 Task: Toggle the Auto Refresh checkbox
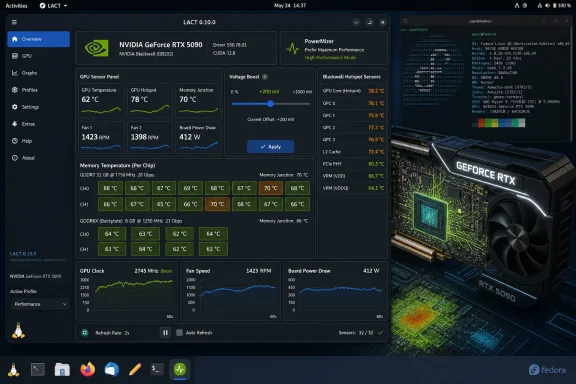click(179, 333)
